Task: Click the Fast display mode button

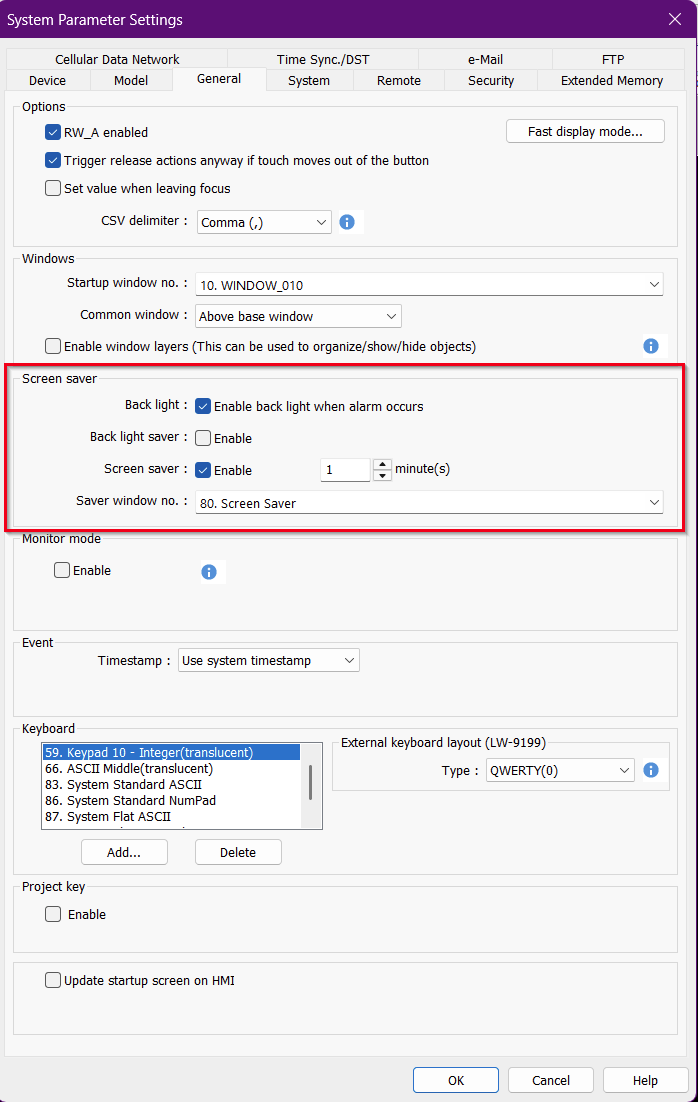Action: click(585, 132)
